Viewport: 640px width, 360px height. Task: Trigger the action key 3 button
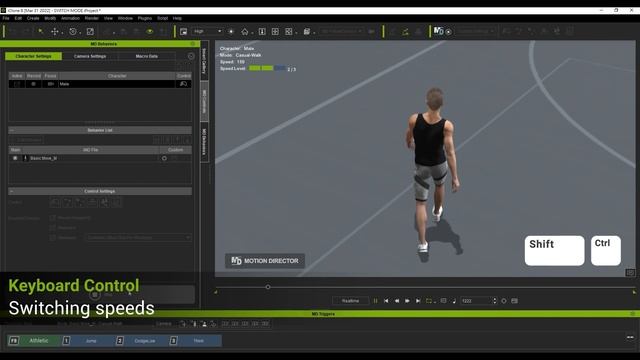195,340
